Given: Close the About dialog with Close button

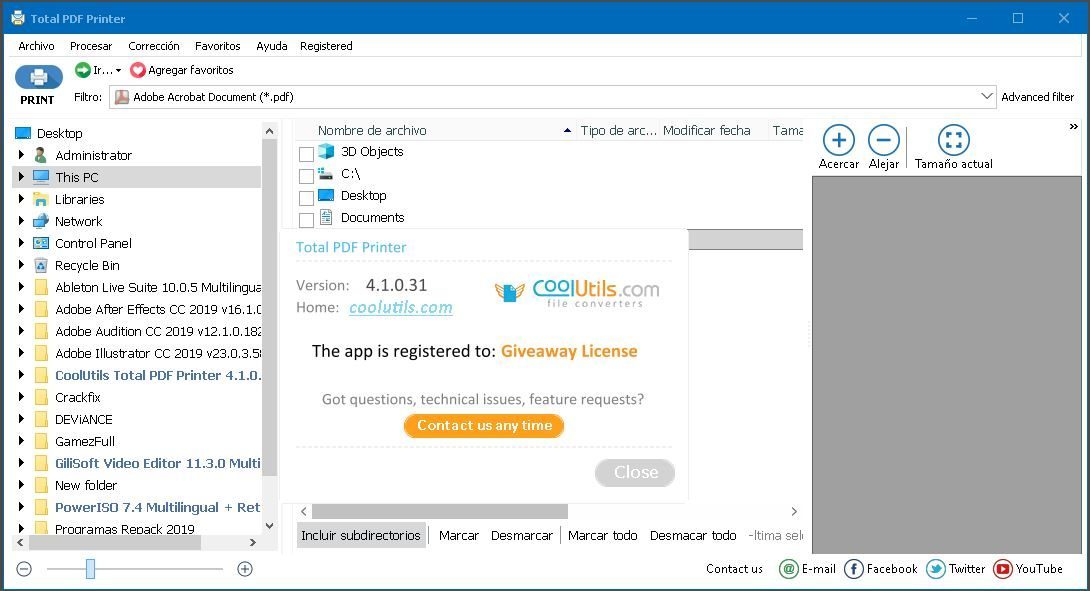Looking at the screenshot, I should click(x=635, y=472).
